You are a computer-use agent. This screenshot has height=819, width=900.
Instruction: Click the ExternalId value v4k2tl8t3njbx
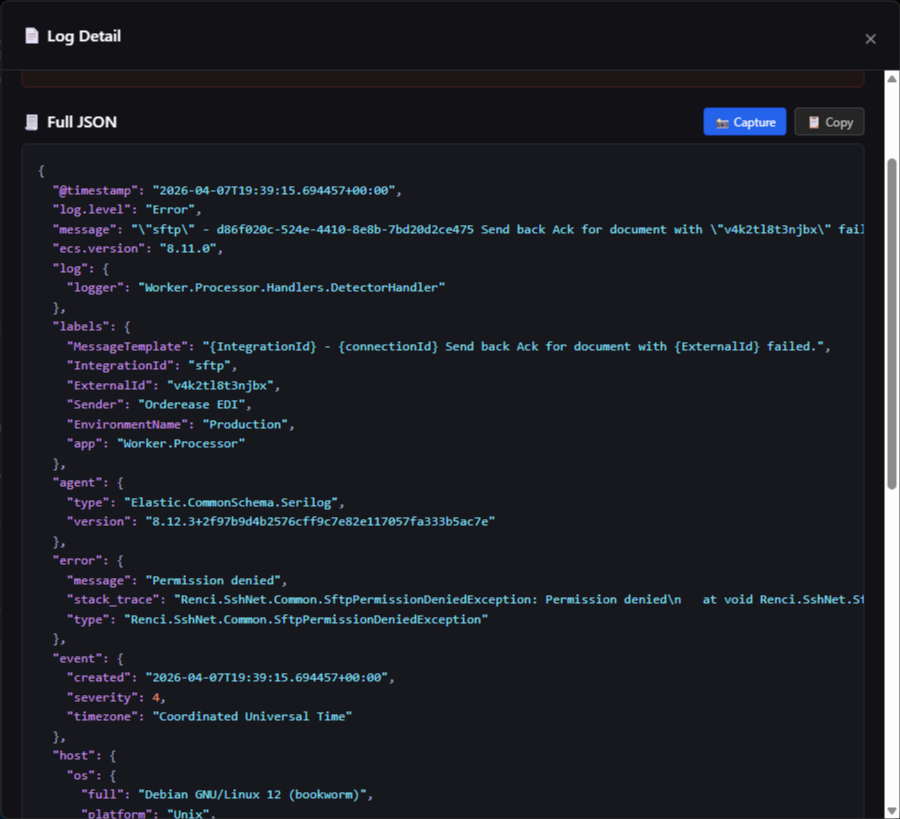pyautogui.click(x=220, y=386)
